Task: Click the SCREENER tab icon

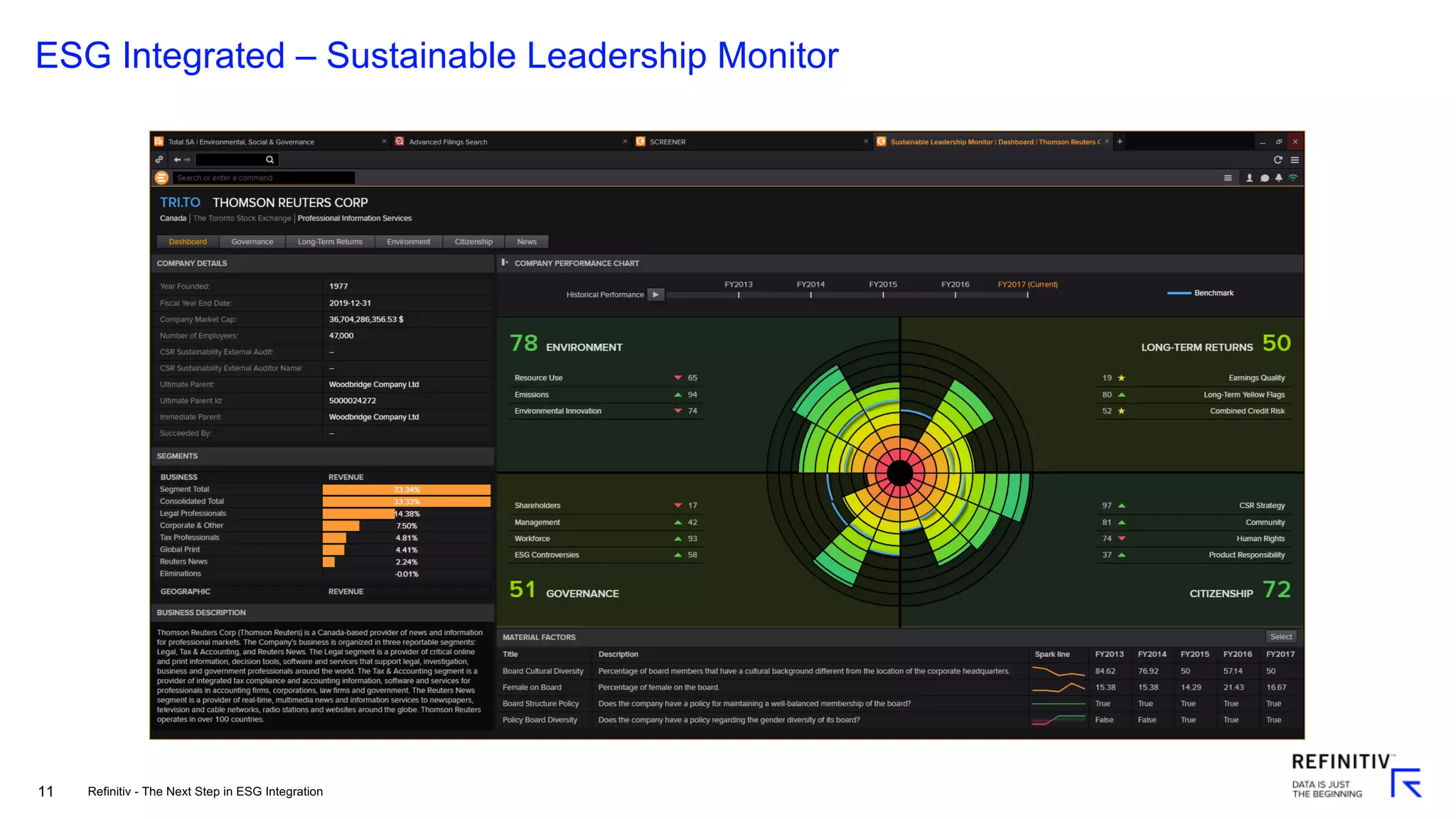Action: 641,141
